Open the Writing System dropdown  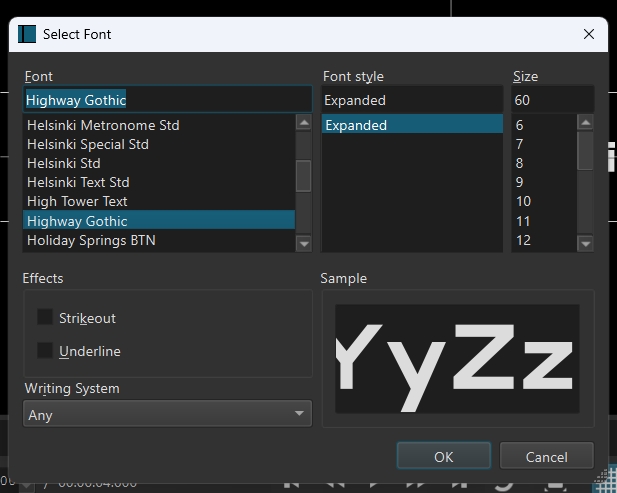tap(167, 414)
